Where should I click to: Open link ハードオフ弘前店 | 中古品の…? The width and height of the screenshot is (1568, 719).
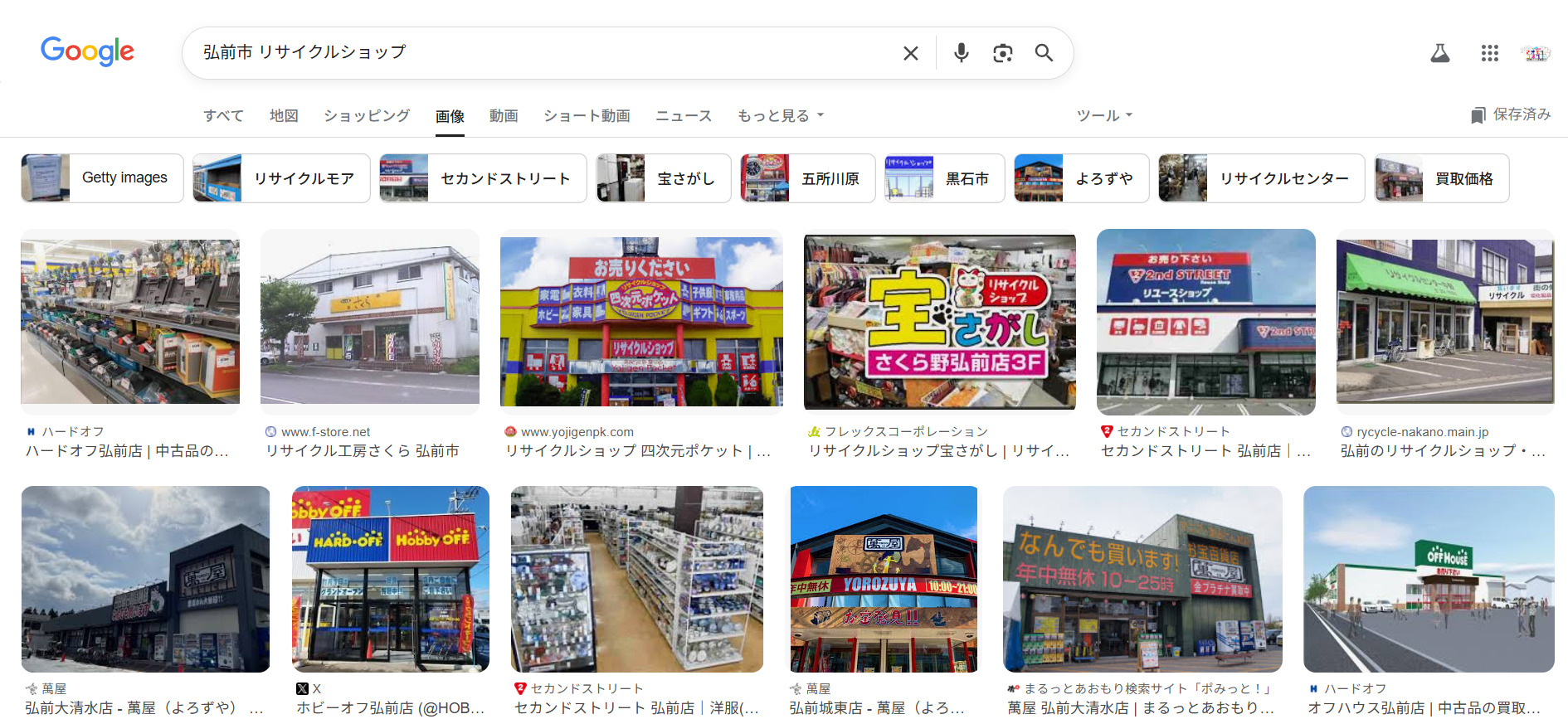(x=127, y=451)
